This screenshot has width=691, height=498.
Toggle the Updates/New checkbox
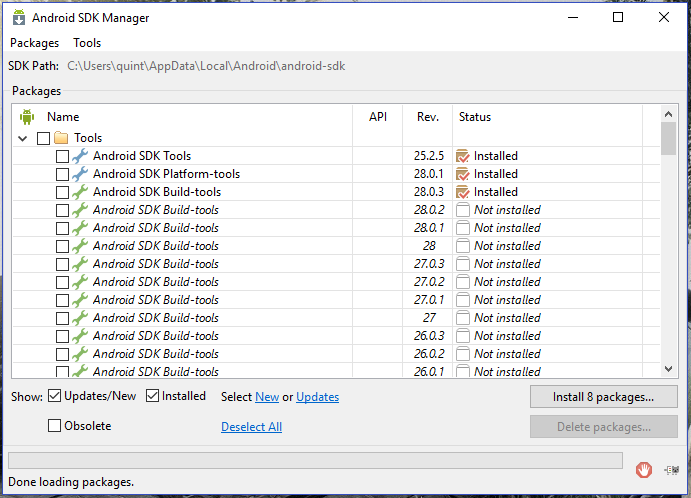coord(55,396)
